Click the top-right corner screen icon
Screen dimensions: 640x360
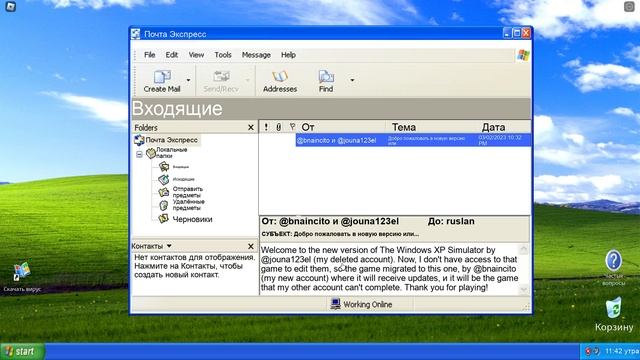pyautogui.click(x=629, y=6)
